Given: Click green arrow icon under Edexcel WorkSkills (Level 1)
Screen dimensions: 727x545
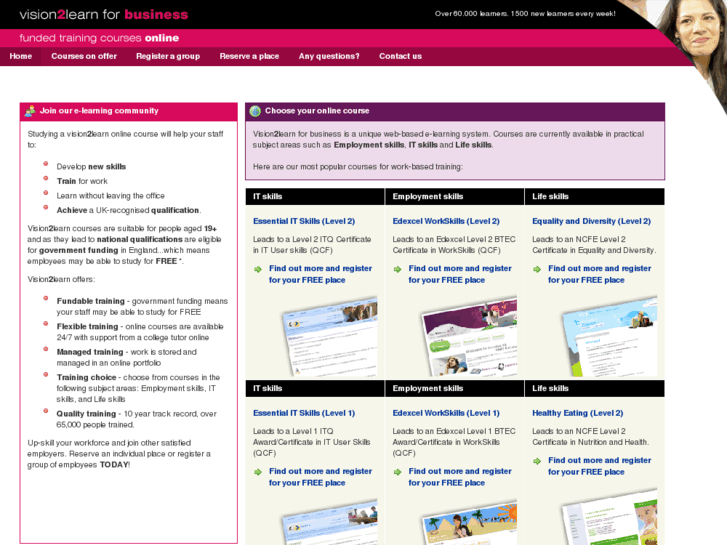Looking at the screenshot, I should (397, 472).
